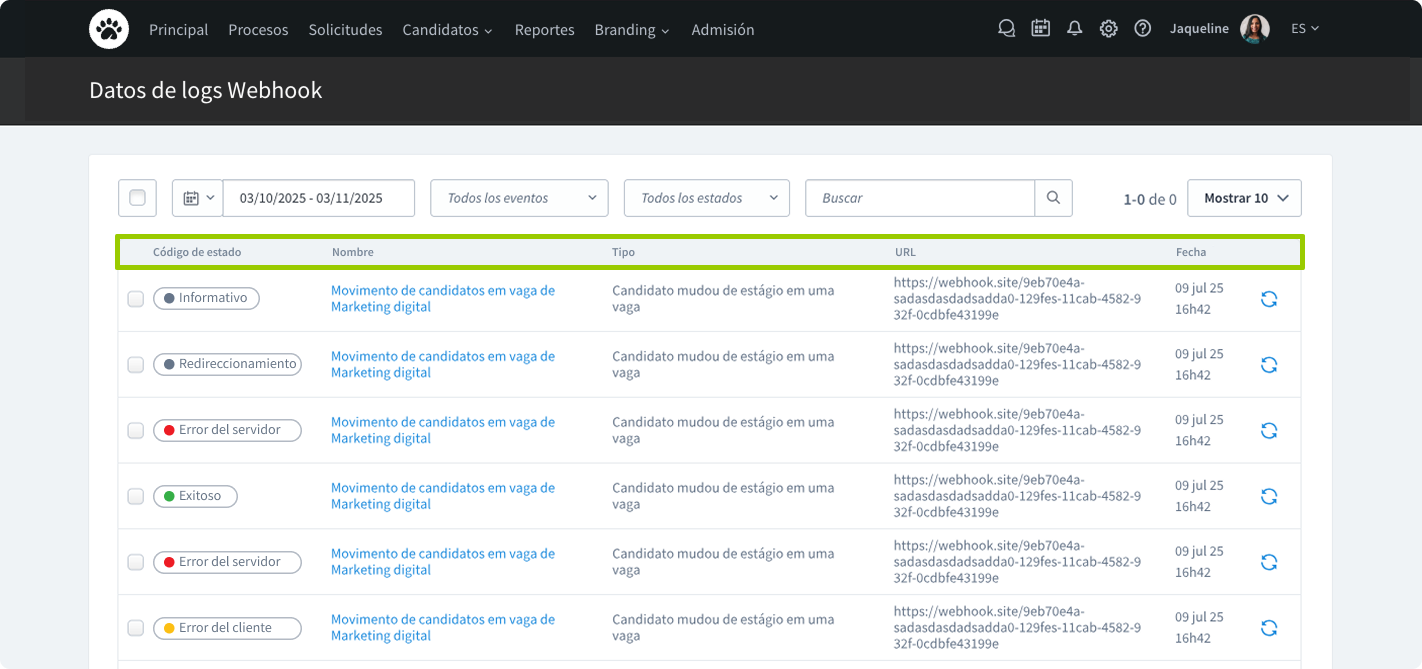Viewport: 1422px width, 669px height.
Task: Open the messages chat icon
Action: coord(1006,28)
